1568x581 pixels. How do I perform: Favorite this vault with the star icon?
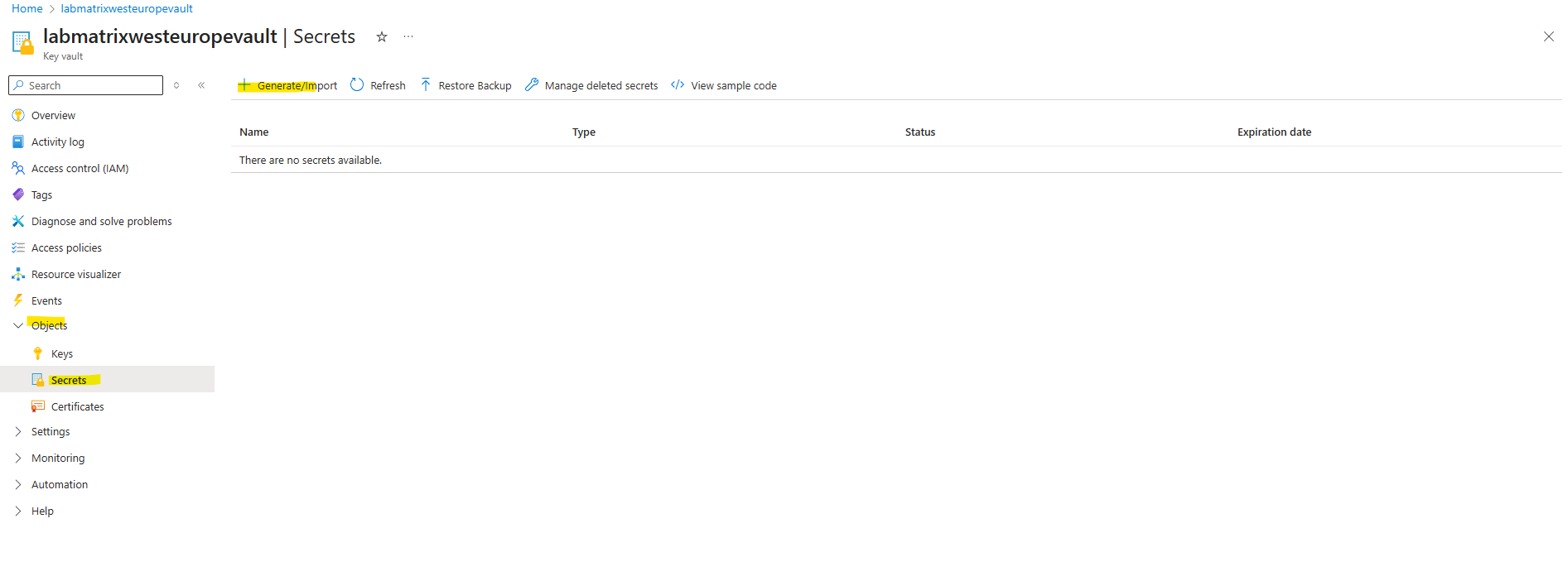[x=382, y=36]
